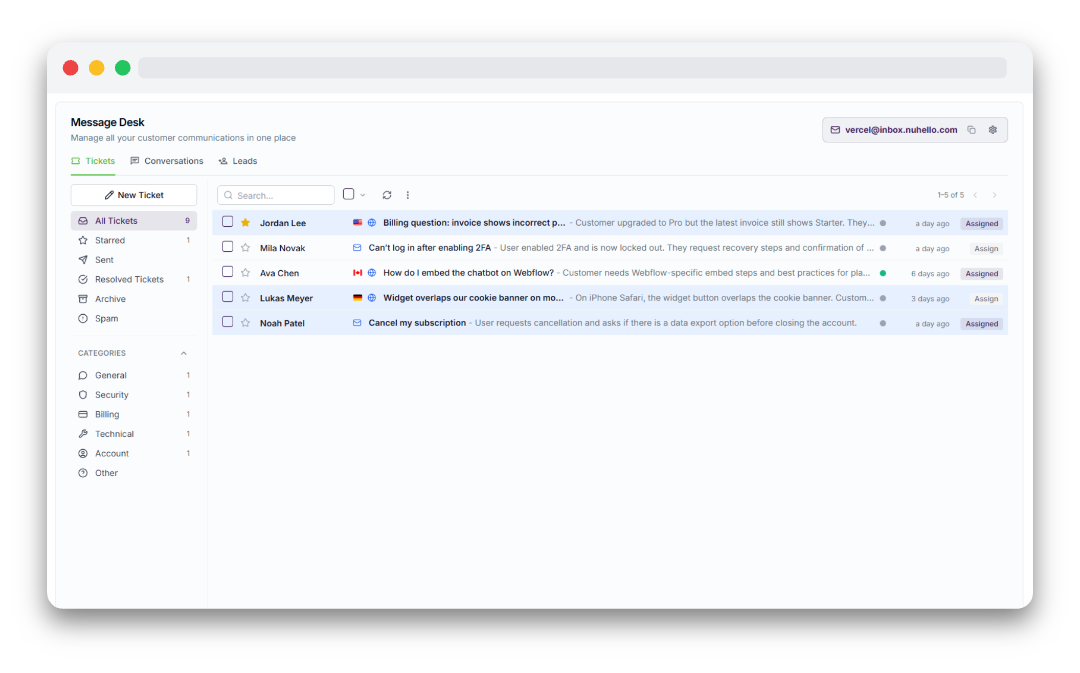The image size is (1080, 673).
Task: Create a New Ticket
Action: [x=134, y=195]
